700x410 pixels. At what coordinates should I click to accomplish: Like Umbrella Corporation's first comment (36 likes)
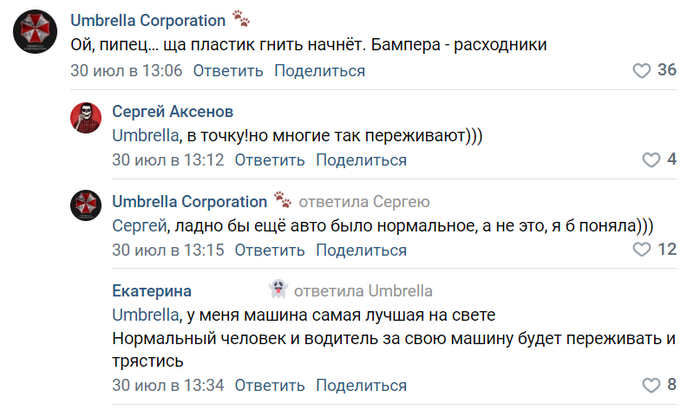pos(643,71)
